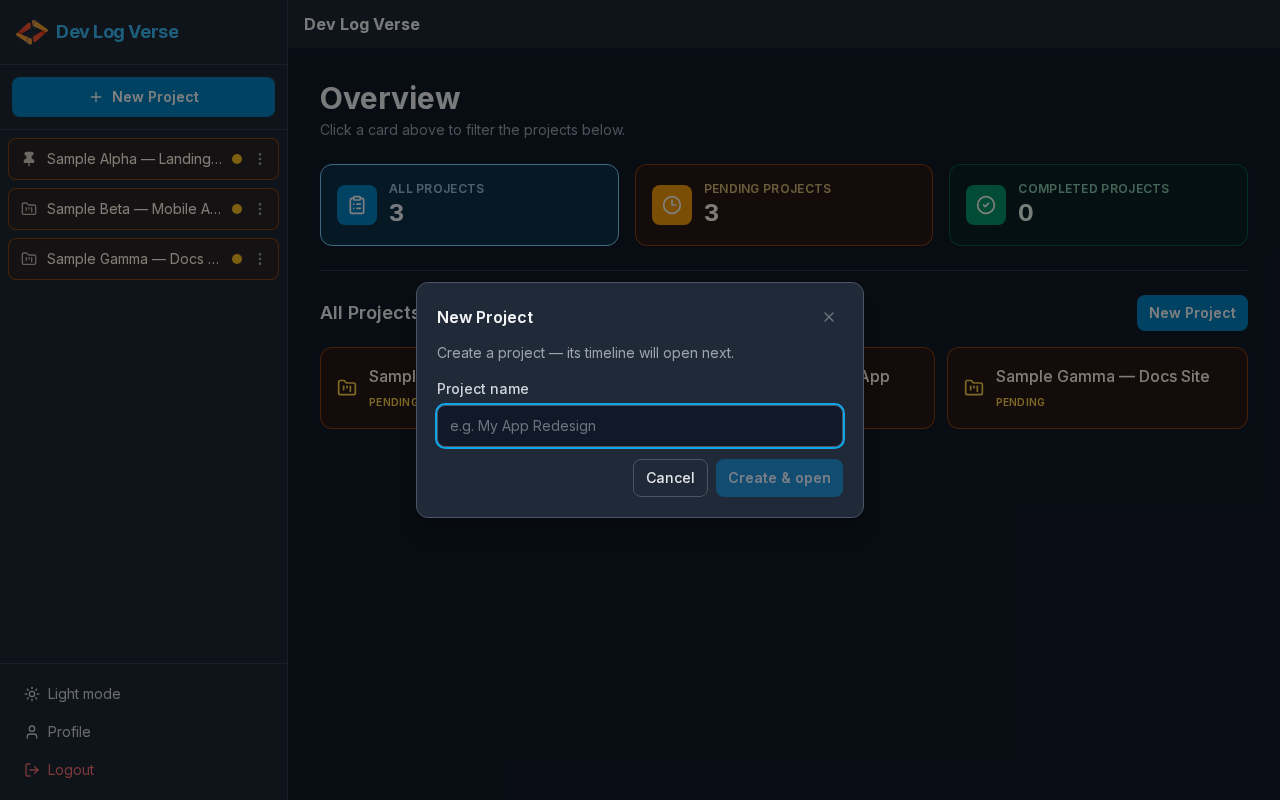Click the New Project dialog title
The width and height of the screenshot is (1280, 800).
pyautogui.click(x=485, y=317)
